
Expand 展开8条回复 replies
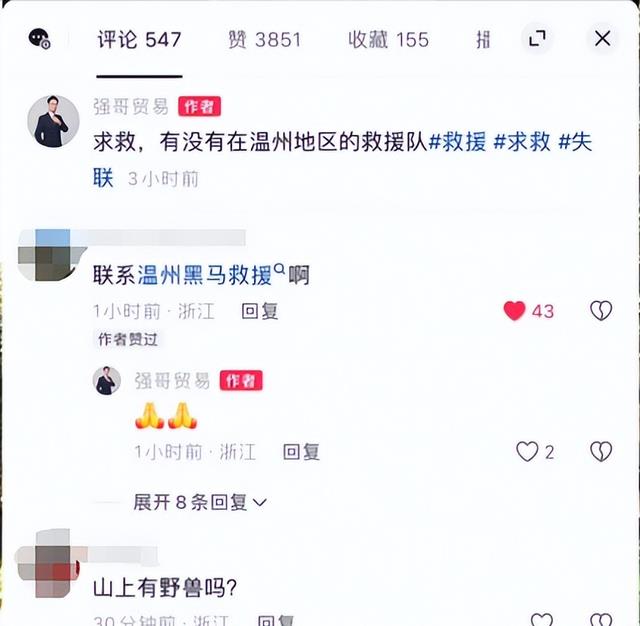coord(200,502)
